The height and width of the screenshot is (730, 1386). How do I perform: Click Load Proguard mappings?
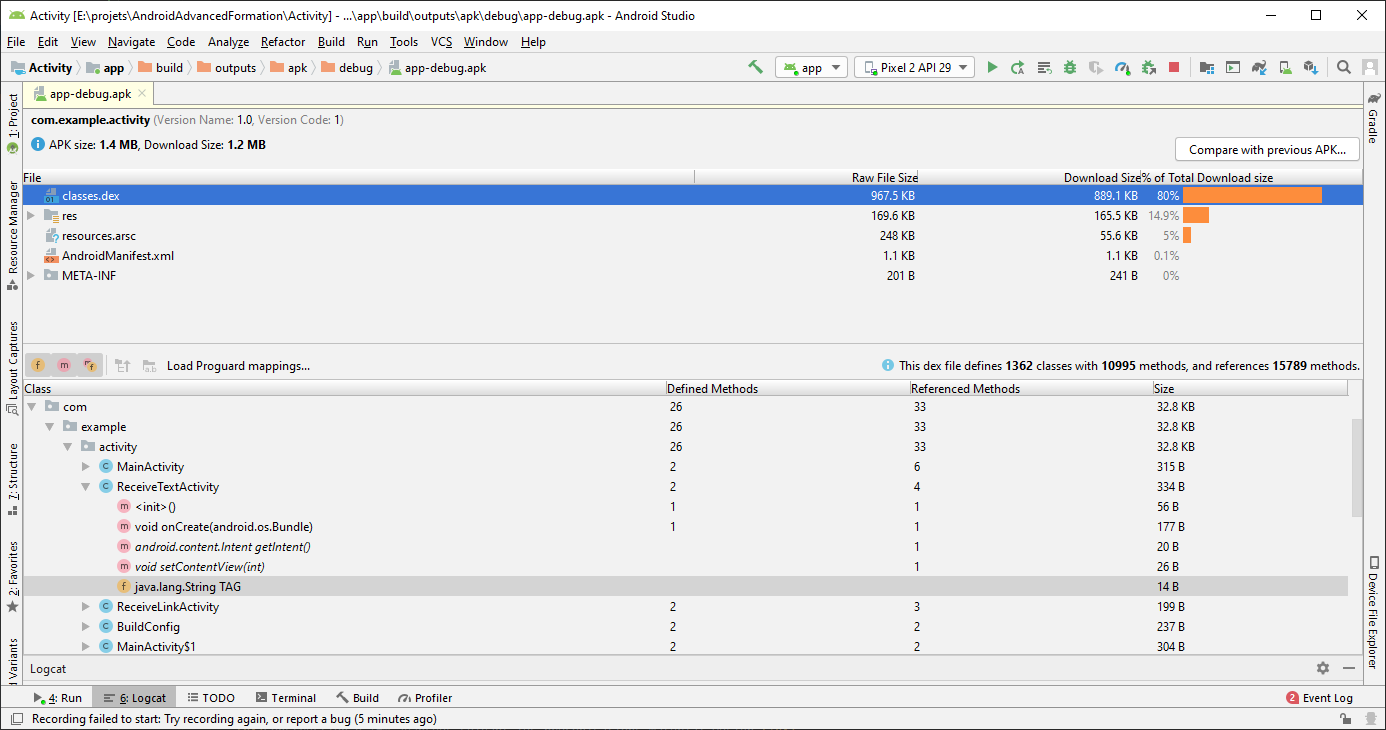click(238, 366)
